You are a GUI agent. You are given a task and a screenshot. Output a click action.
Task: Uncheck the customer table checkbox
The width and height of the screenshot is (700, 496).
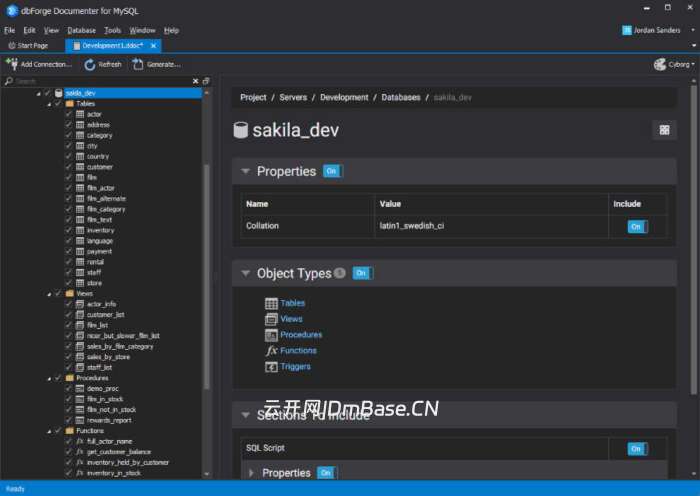tap(68, 167)
